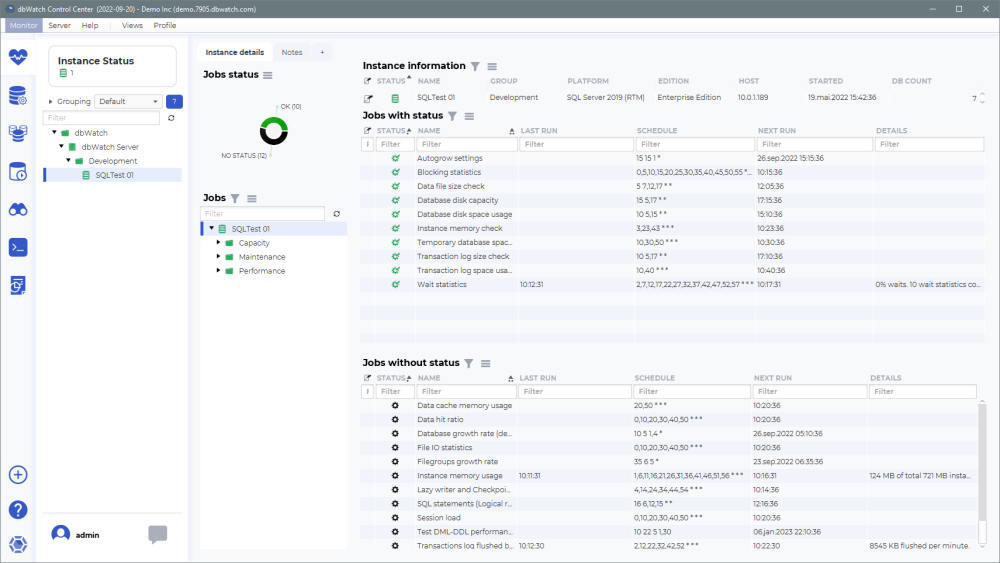Image resolution: width=1000 pixels, height=563 pixels.
Task: Refresh the Jobs tree filter list
Action: point(336,214)
